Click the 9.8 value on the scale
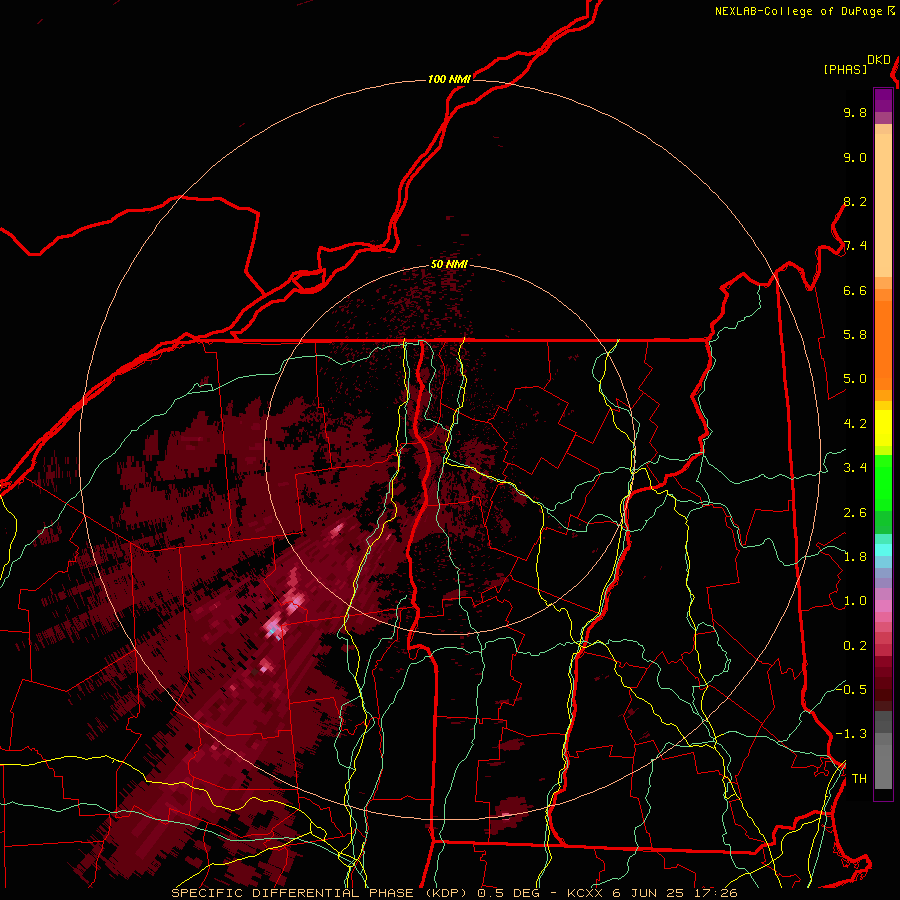 [855, 113]
